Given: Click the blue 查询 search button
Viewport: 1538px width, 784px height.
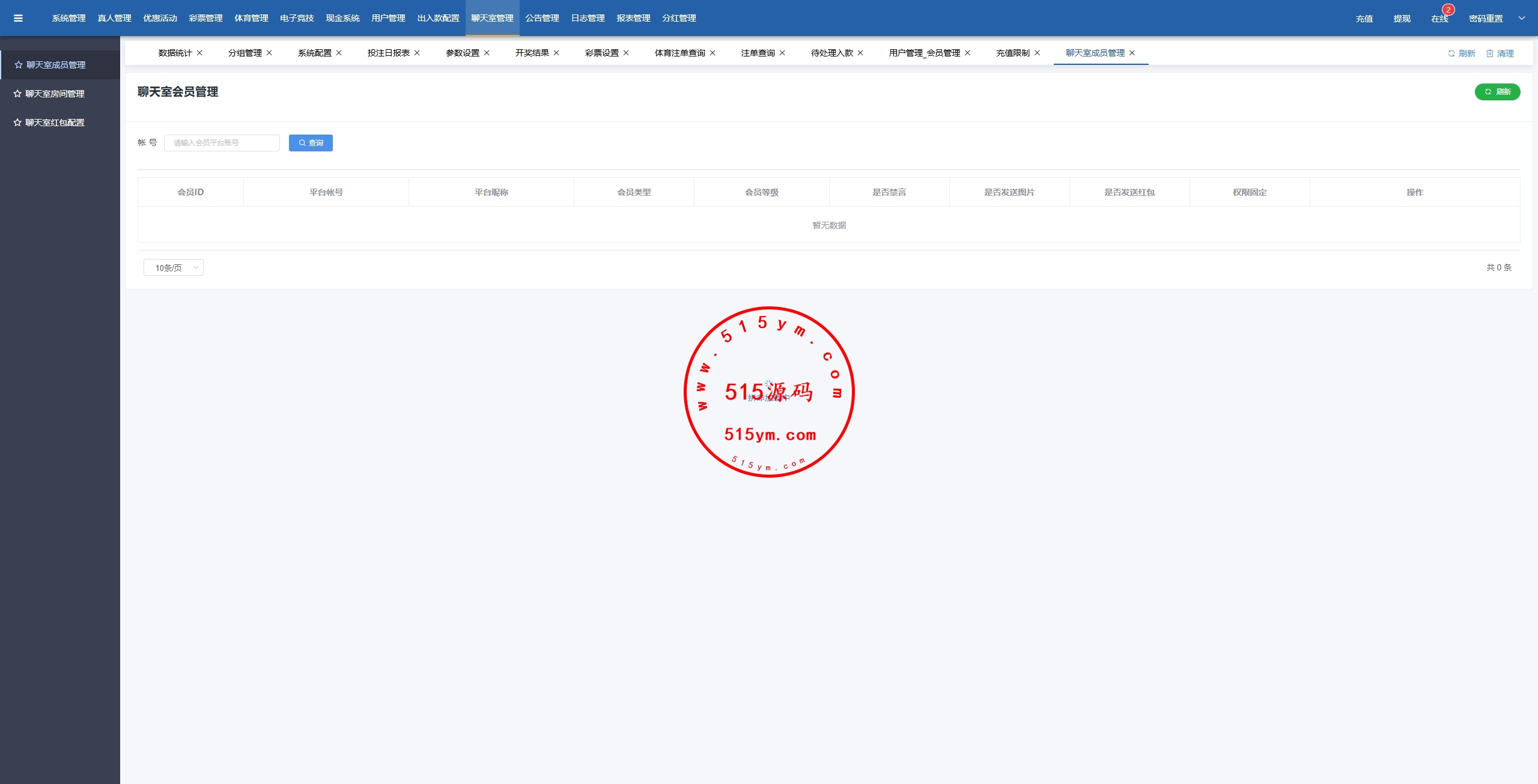Looking at the screenshot, I should coord(311,143).
